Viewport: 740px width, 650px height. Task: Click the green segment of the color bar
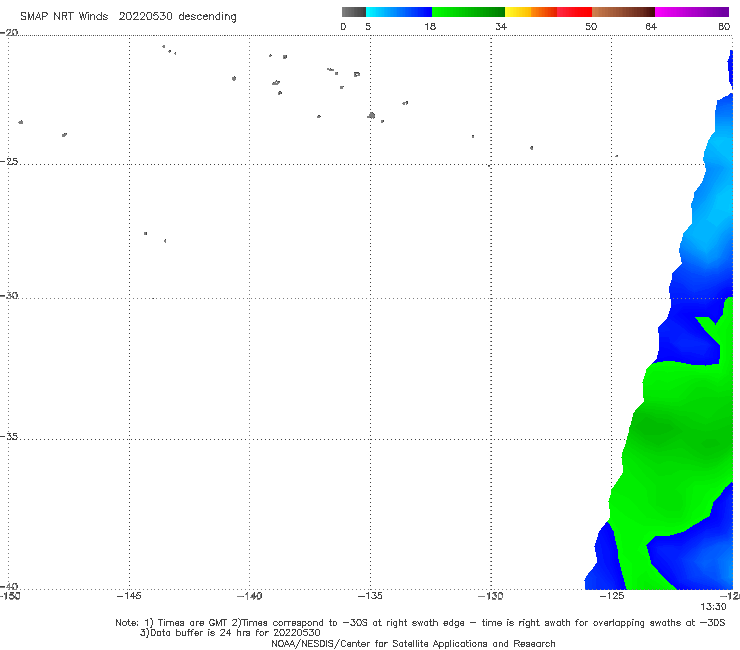(x=468, y=12)
